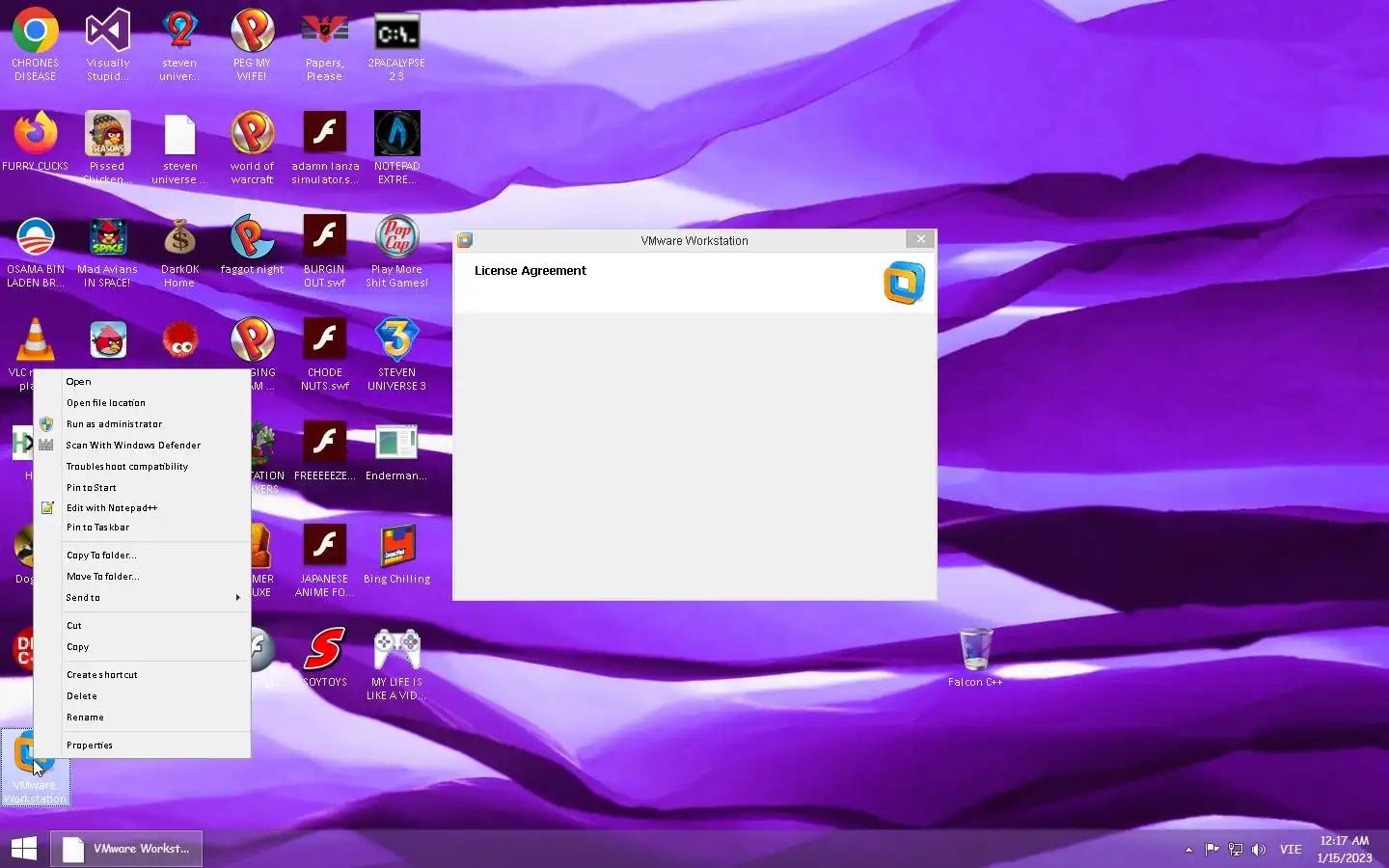Click the network tray icon
Image resolution: width=1389 pixels, height=868 pixels.
[1235, 850]
